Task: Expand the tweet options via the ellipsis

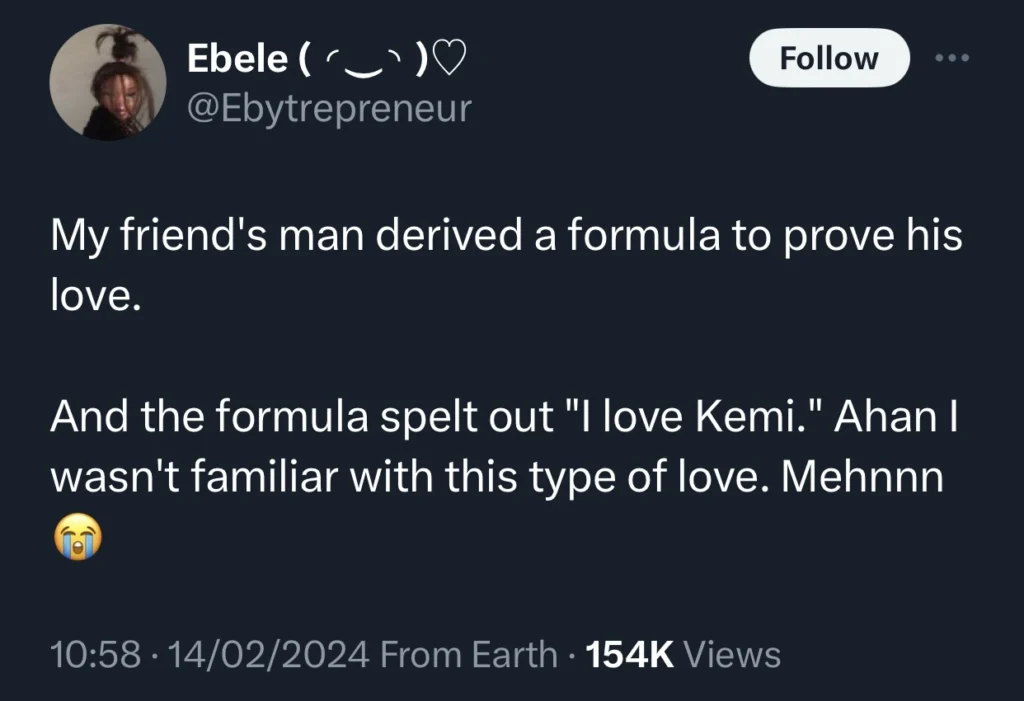Action: point(952,57)
